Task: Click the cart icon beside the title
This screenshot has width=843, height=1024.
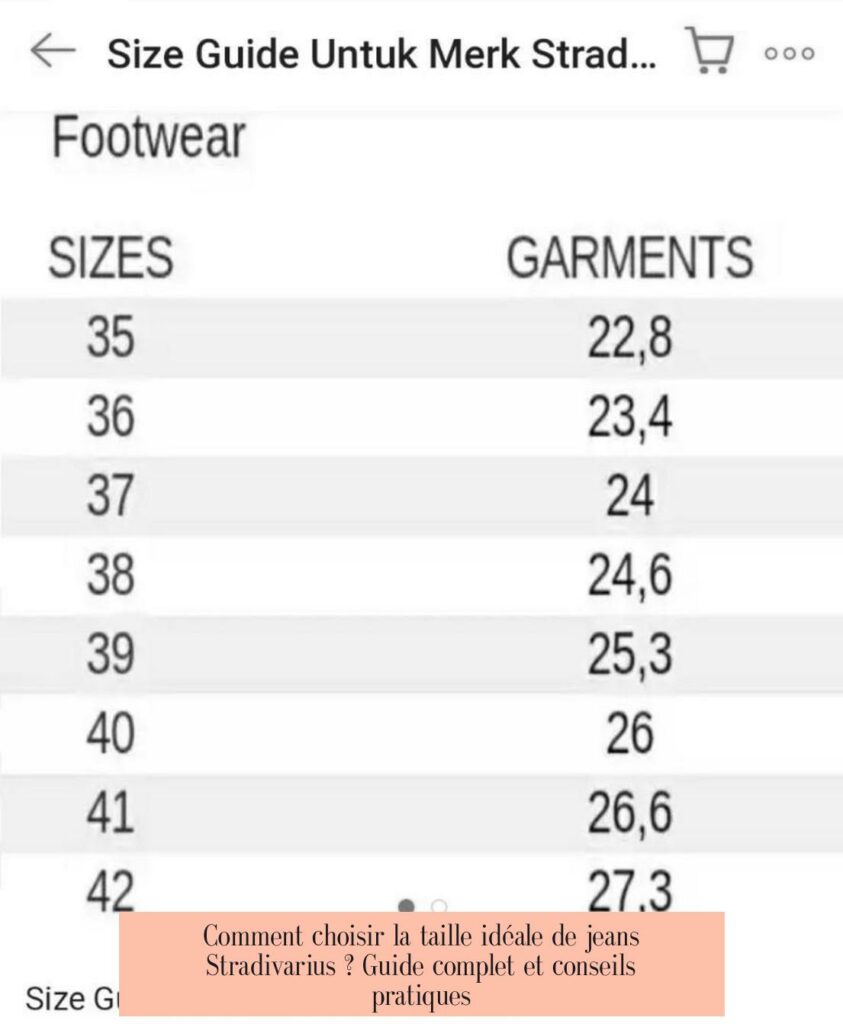Action: (711, 51)
